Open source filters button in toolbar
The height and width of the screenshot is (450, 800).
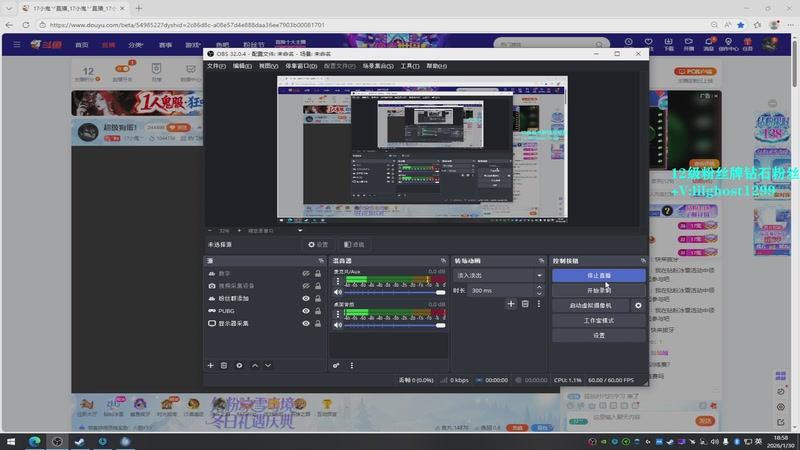pyautogui.click(x=354, y=245)
